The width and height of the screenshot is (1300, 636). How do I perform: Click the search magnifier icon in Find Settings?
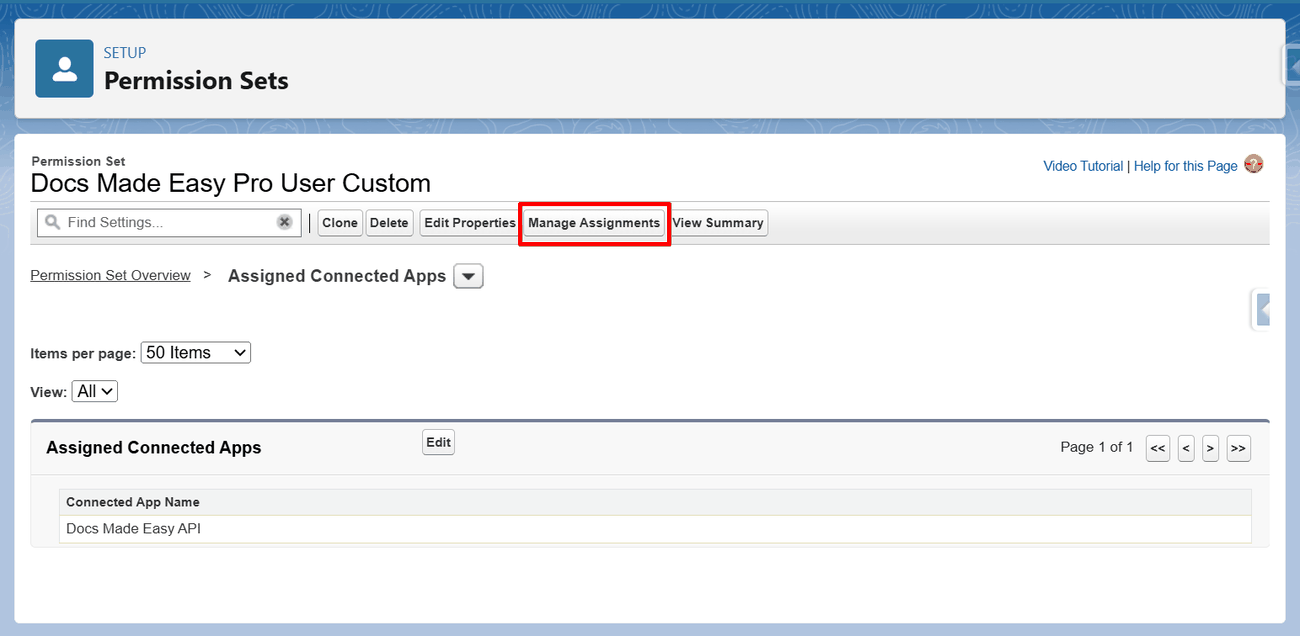point(53,222)
